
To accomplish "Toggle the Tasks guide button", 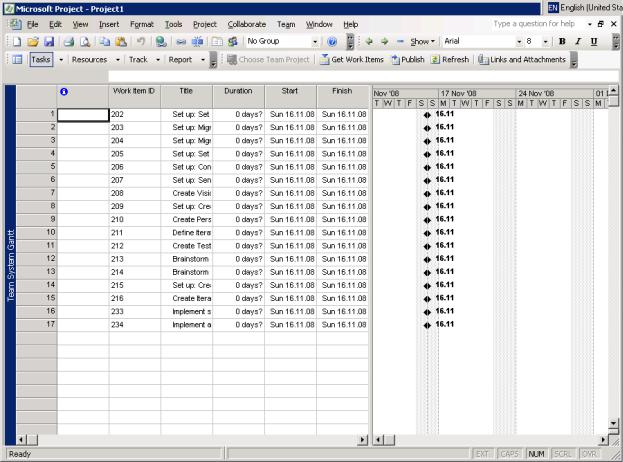I will [41, 60].
